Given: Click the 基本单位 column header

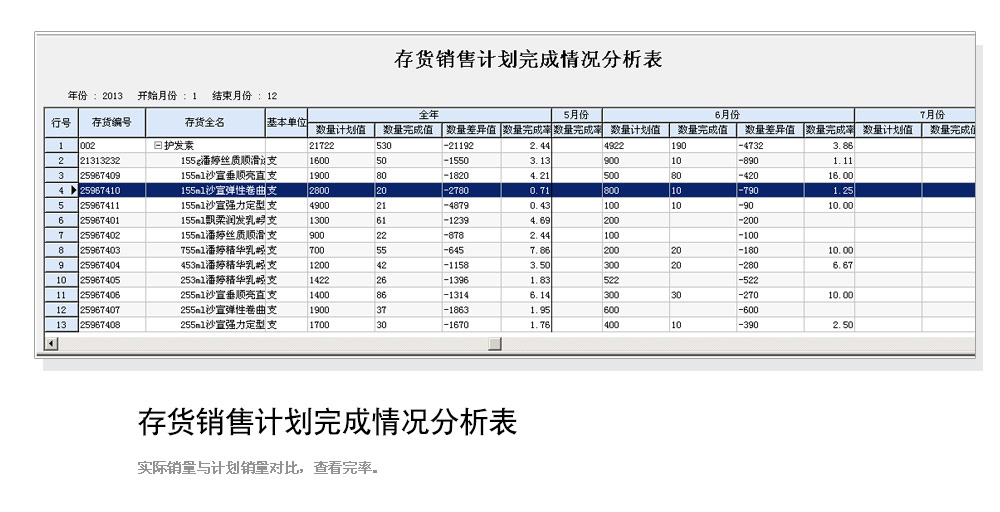Looking at the screenshot, I should pos(286,122).
